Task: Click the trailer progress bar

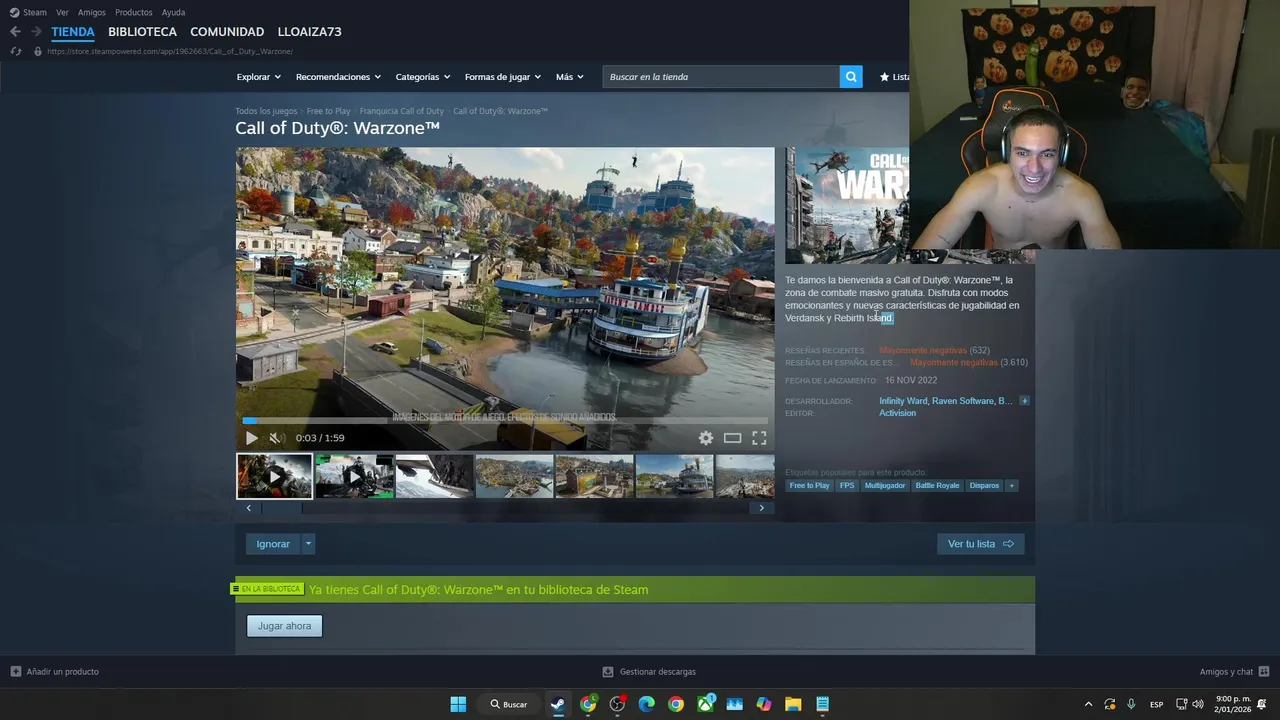Action: coord(505,421)
